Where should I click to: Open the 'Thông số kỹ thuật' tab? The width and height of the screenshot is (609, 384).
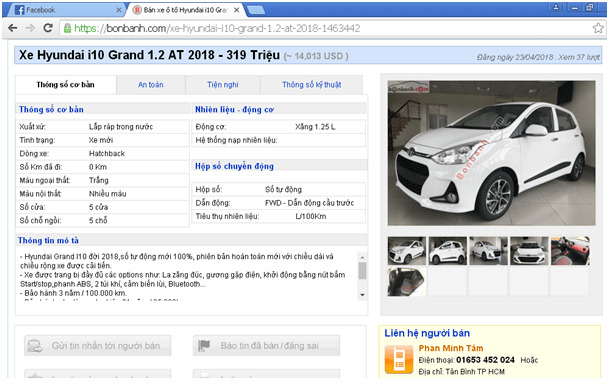coord(311,85)
